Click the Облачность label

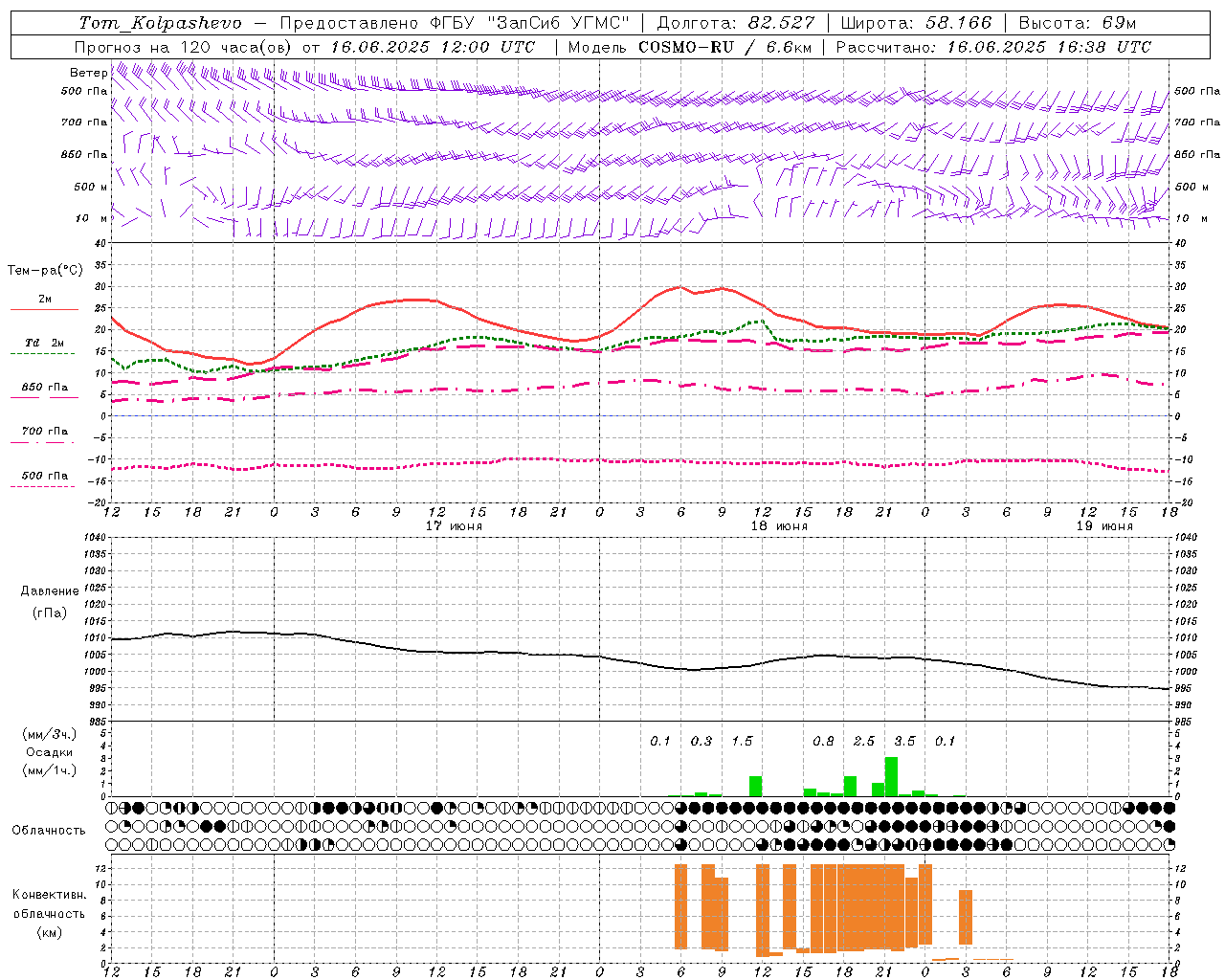point(49,830)
